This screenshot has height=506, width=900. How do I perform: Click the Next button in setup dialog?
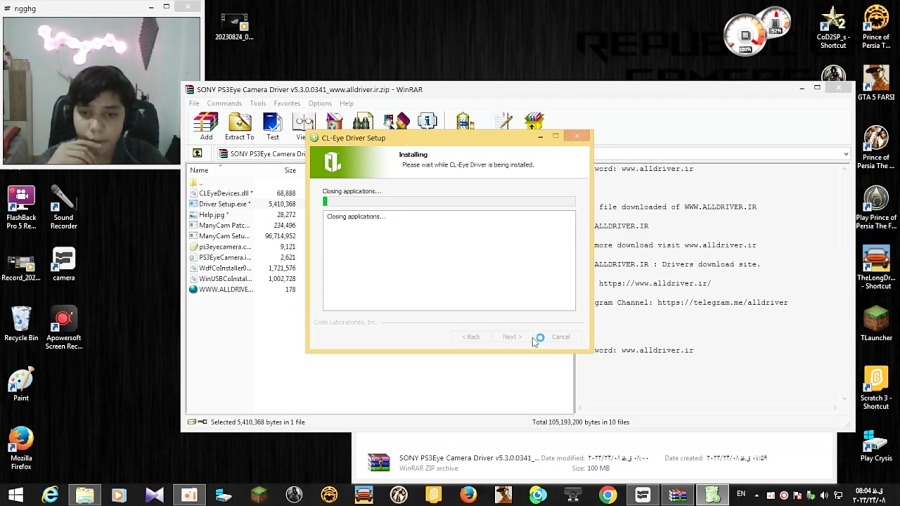[512, 337]
